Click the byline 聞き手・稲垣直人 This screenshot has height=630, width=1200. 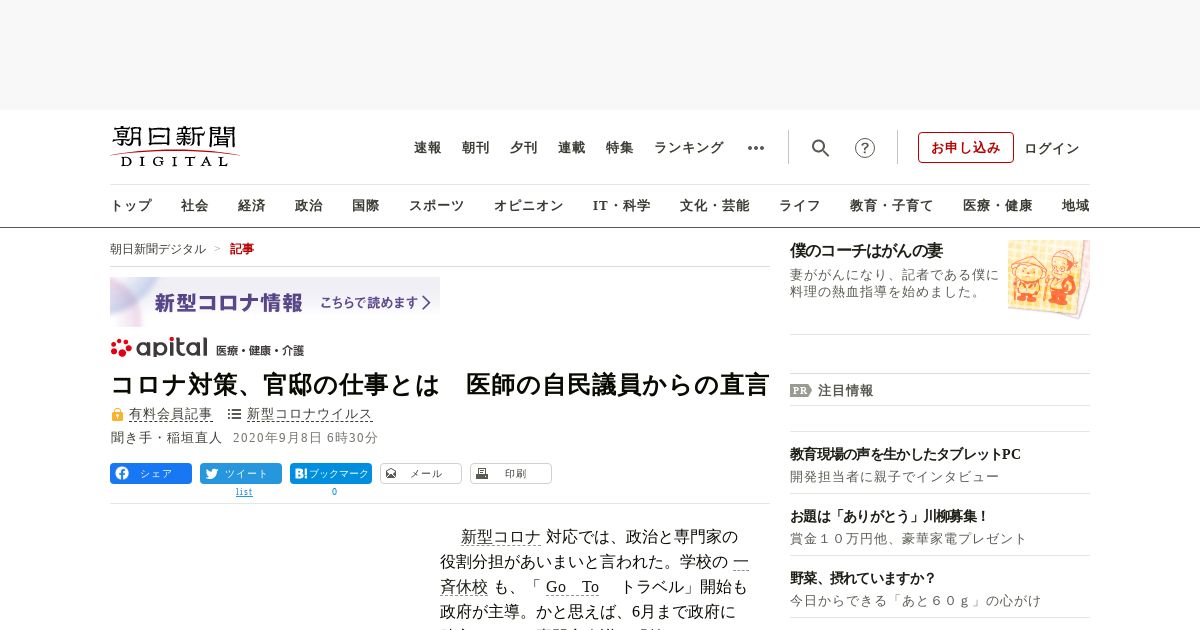click(x=166, y=438)
